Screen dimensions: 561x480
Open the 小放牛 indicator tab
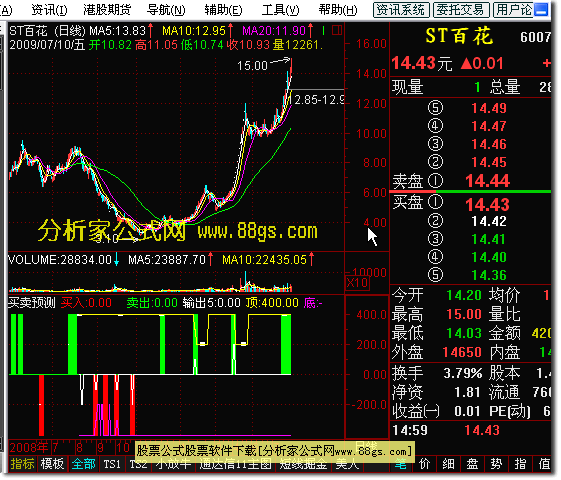click(x=173, y=465)
